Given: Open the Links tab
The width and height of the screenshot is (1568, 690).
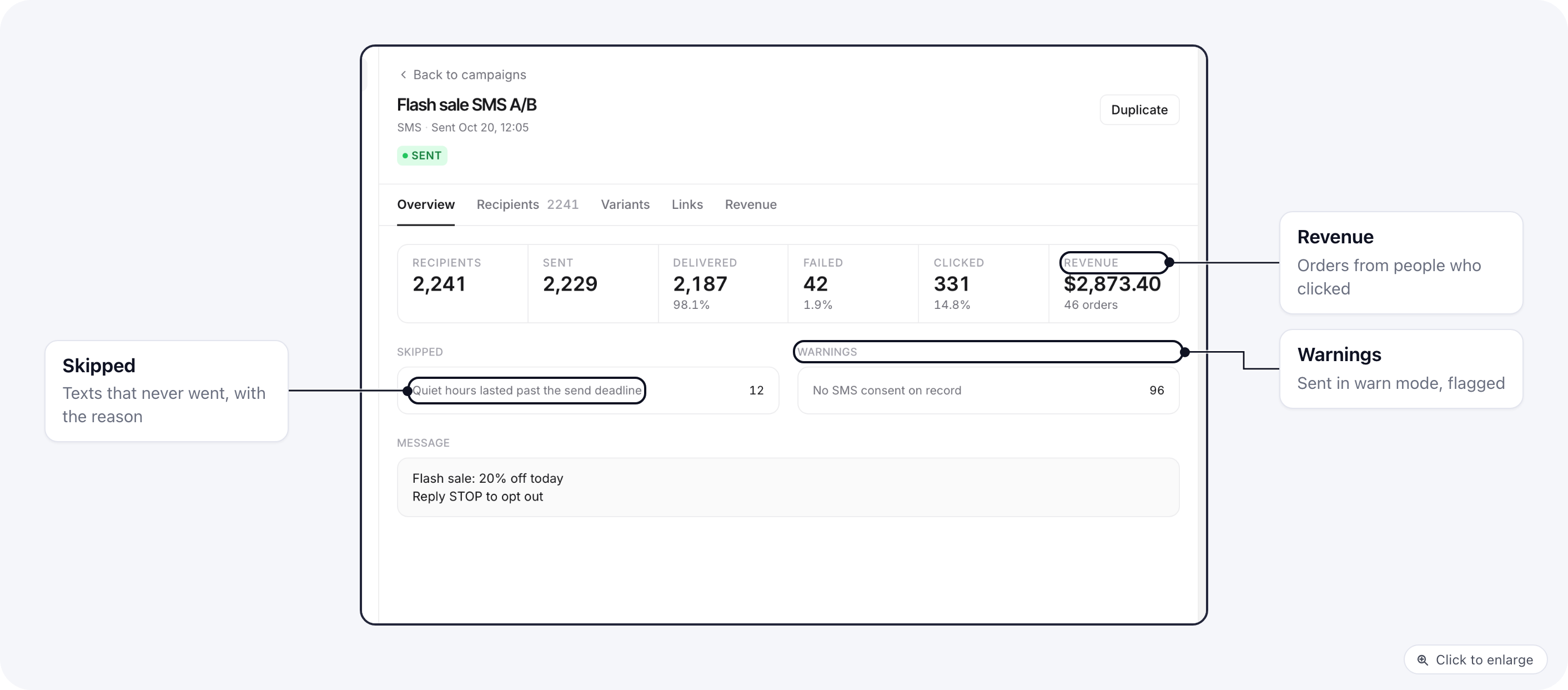Looking at the screenshot, I should [x=687, y=204].
